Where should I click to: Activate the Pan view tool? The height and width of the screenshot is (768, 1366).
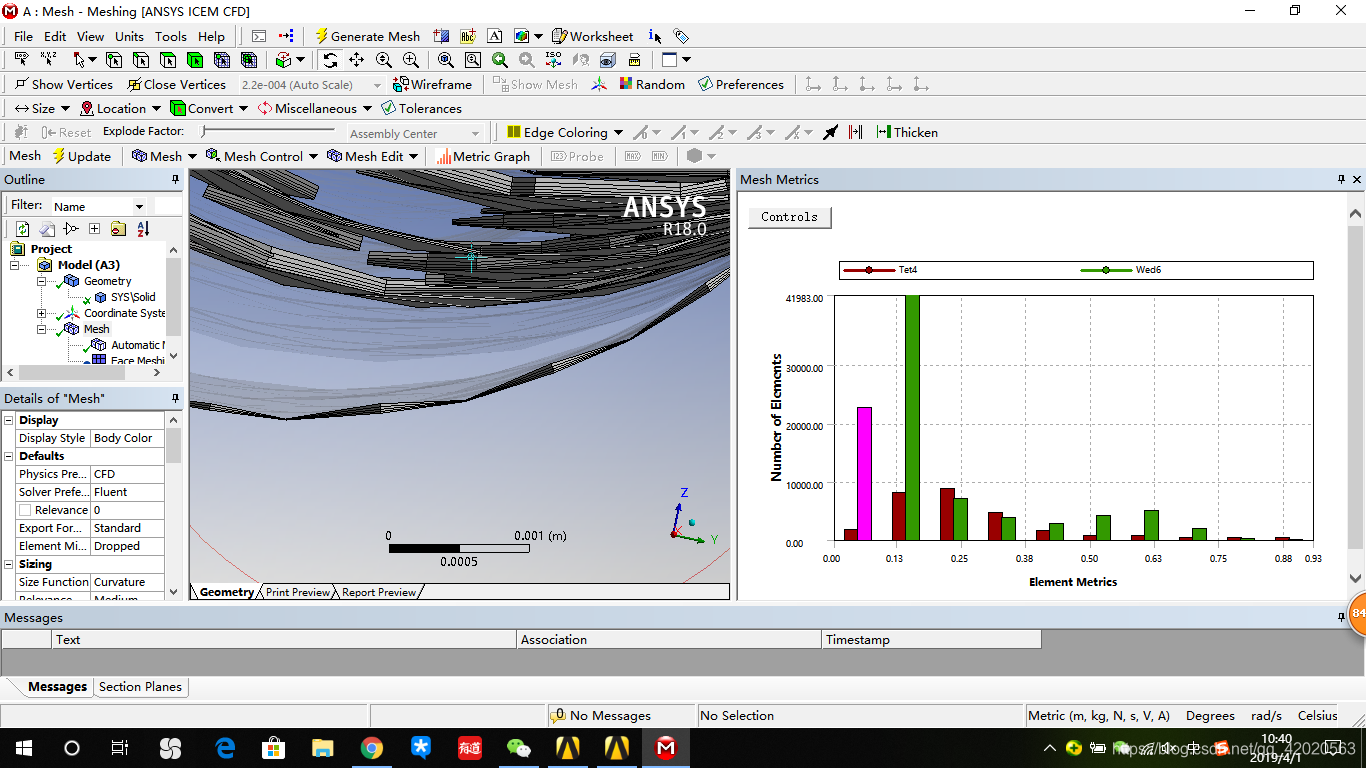coord(357,60)
